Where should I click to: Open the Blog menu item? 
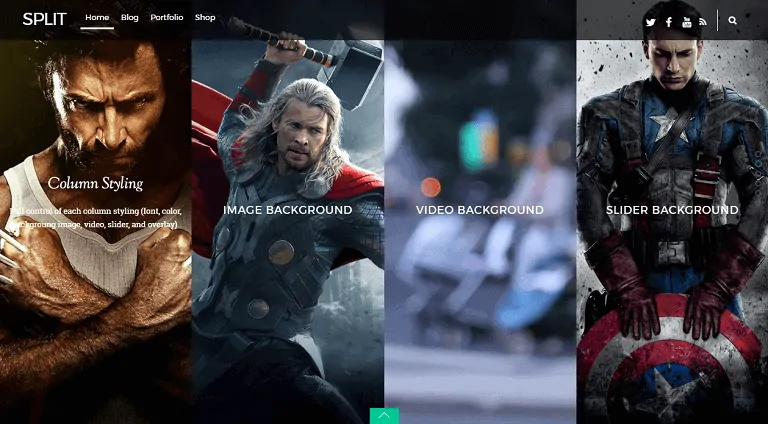[129, 17]
